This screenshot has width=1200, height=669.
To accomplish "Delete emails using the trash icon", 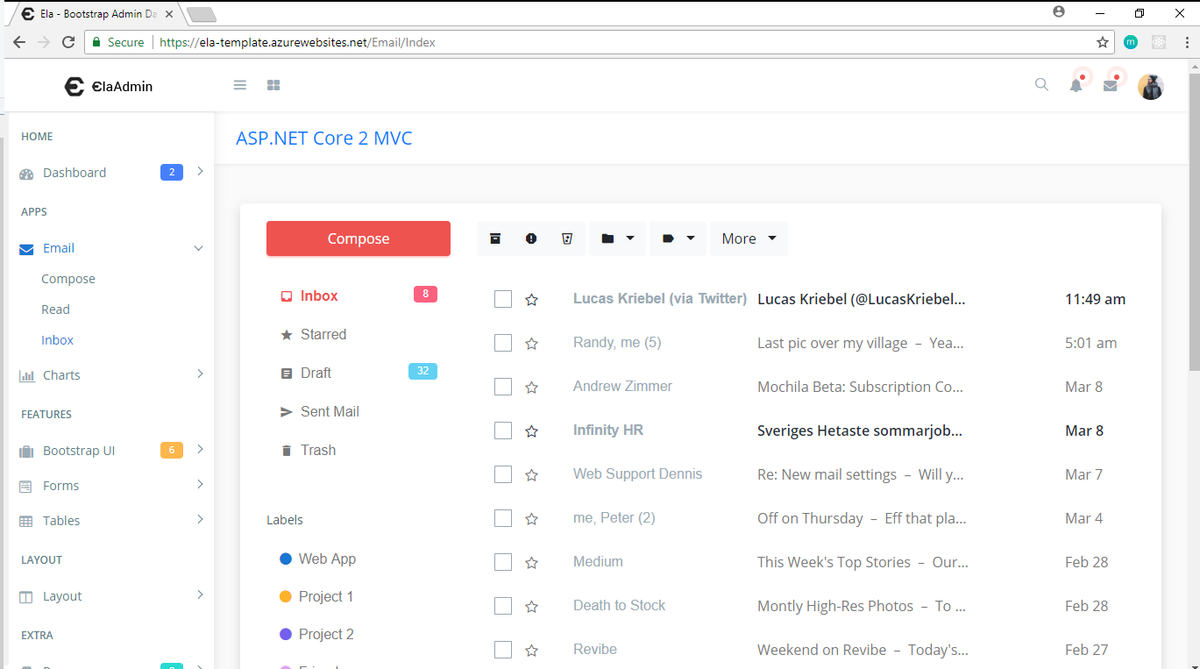I will [567, 238].
